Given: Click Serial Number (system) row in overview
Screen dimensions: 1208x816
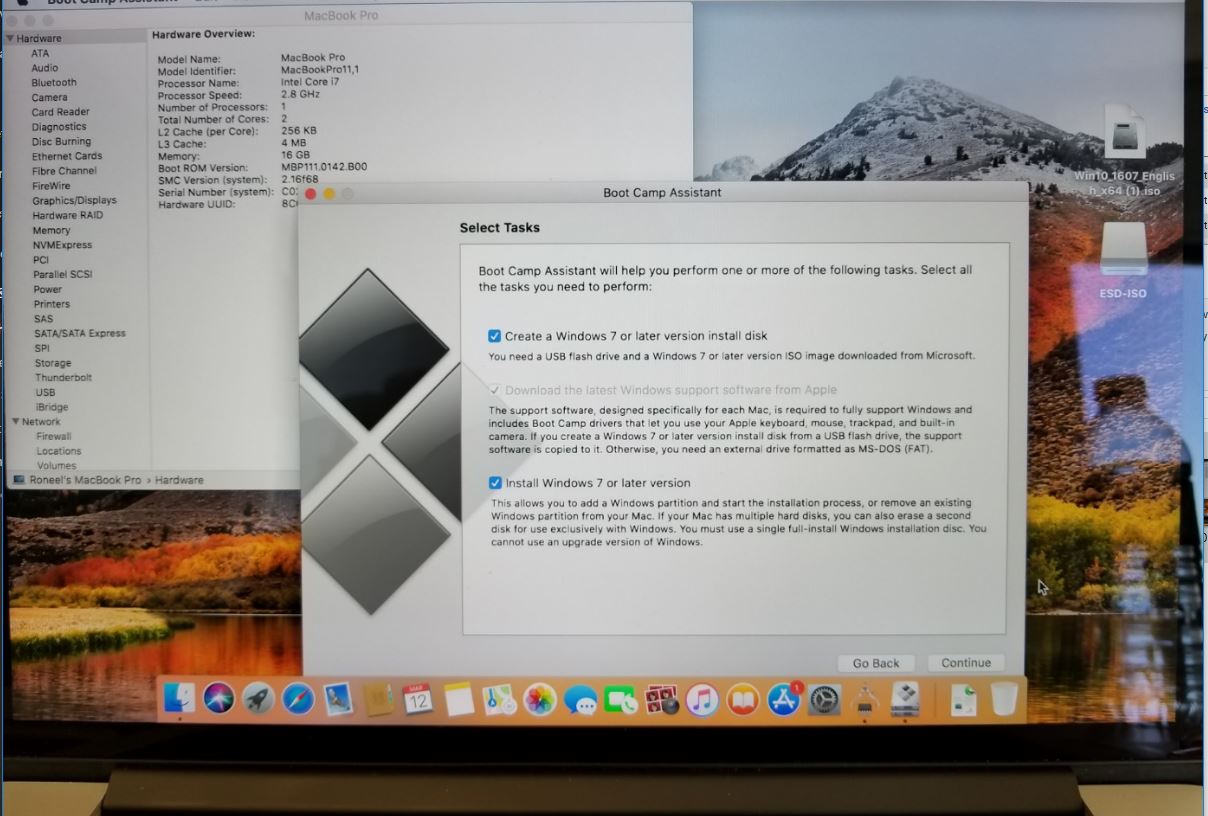Looking at the screenshot, I should pyautogui.click(x=229, y=192).
